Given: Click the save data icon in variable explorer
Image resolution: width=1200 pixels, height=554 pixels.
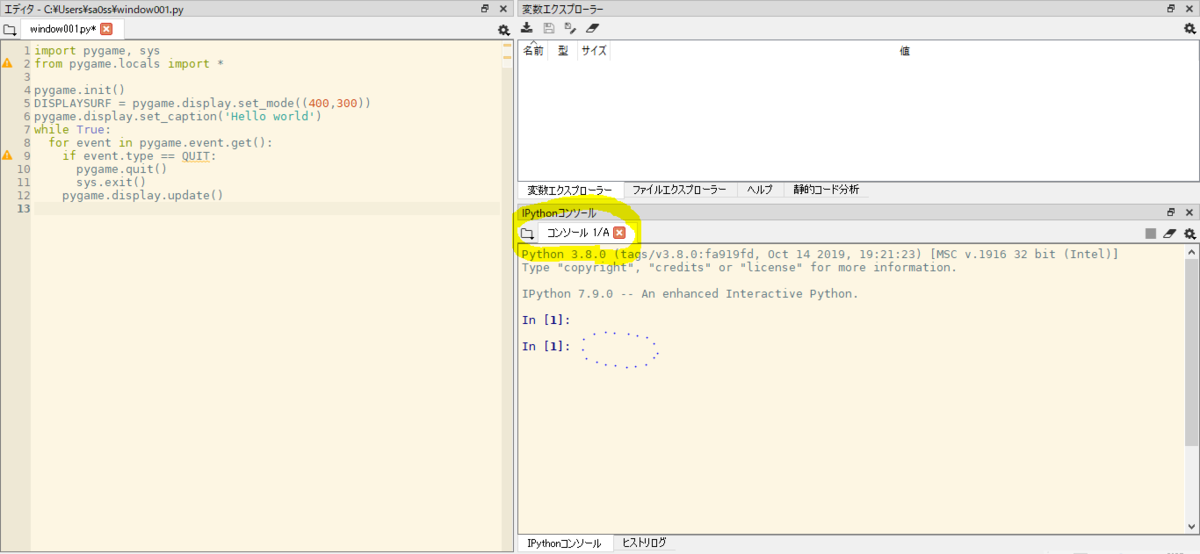Looking at the screenshot, I should pyautogui.click(x=548, y=29).
